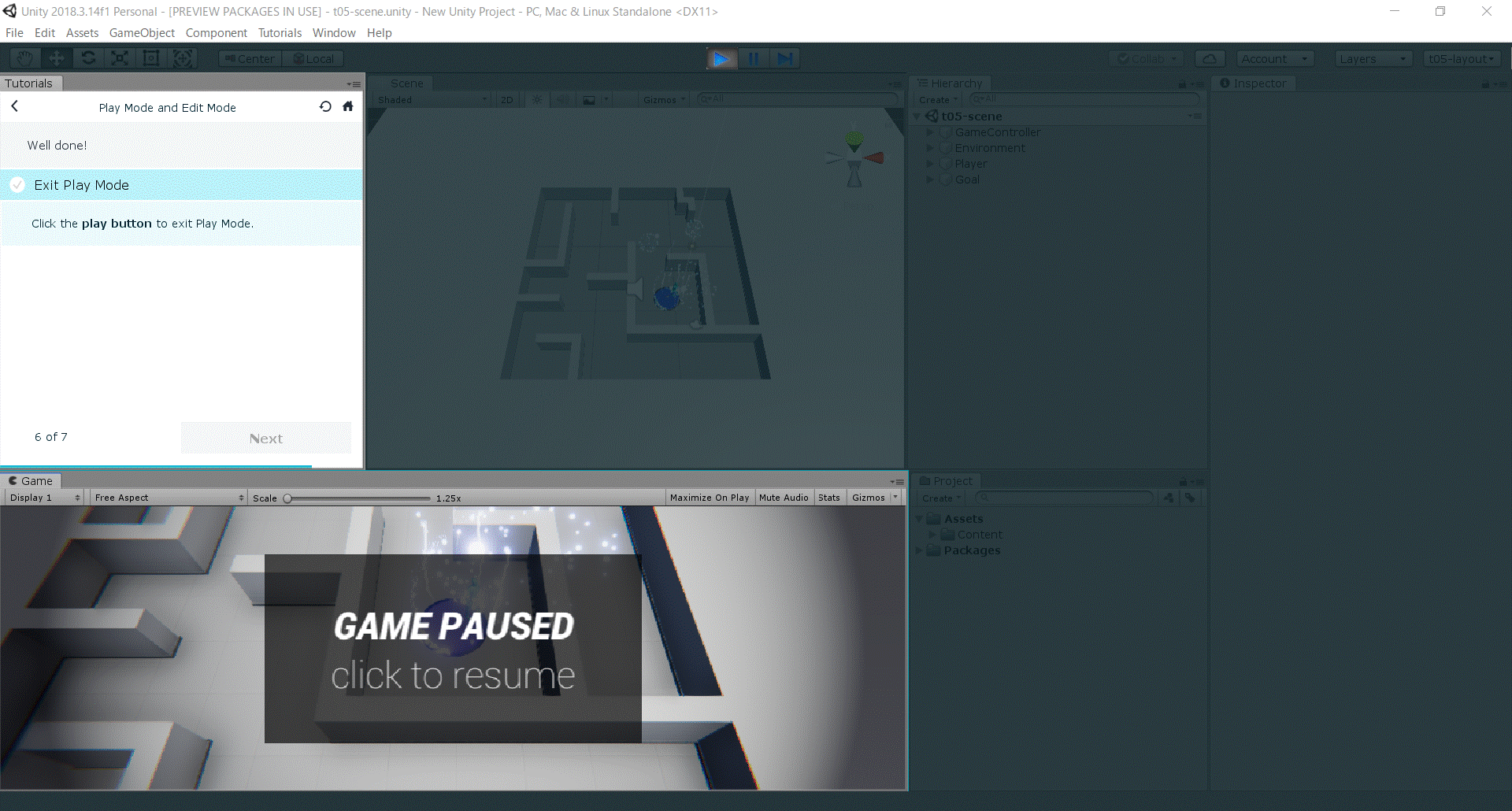Adjust the Game view Scale slider

[x=358, y=498]
